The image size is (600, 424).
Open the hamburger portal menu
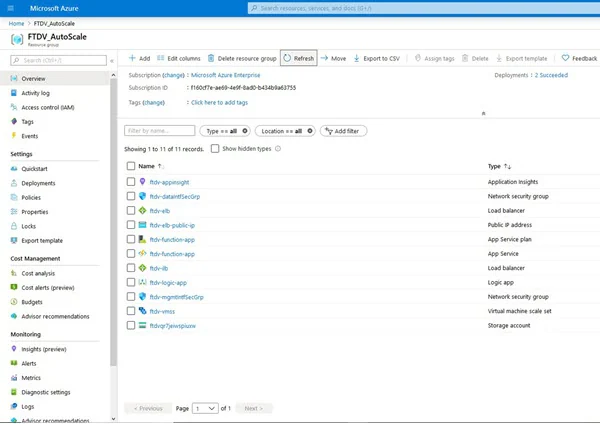click(11, 8)
